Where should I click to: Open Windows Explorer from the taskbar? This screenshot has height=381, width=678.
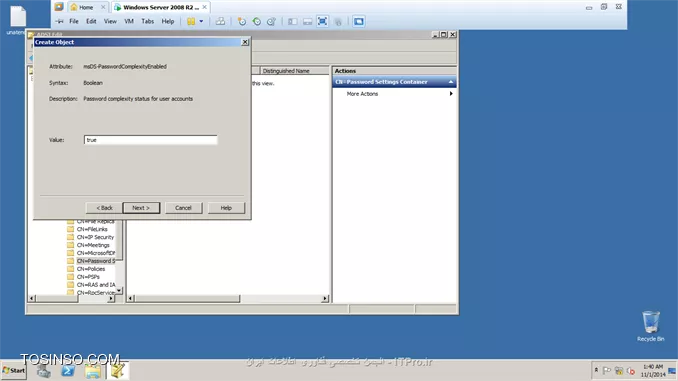93,371
